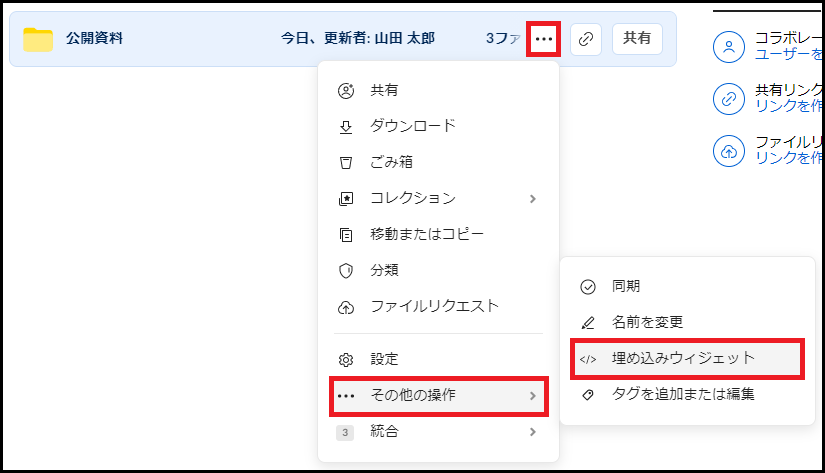Click the gear icon beside 設定
Screen dimensions: 825x473
click(346, 360)
